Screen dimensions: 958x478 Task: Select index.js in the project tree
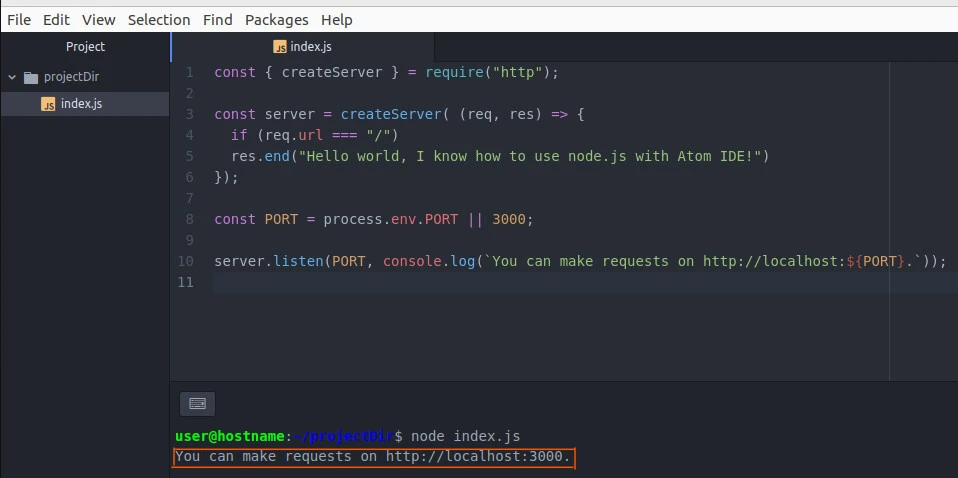[81, 104]
